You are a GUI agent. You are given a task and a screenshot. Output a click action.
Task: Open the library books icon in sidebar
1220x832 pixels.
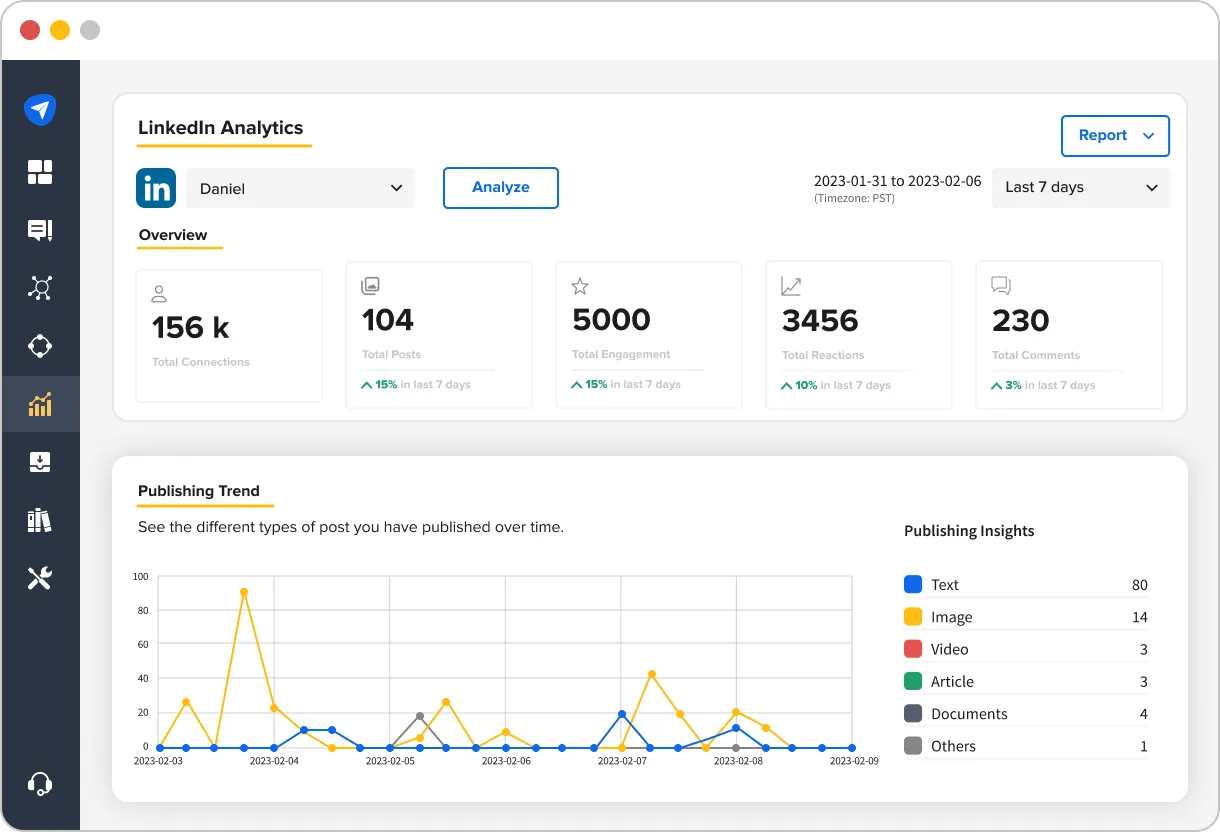(x=40, y=519)
